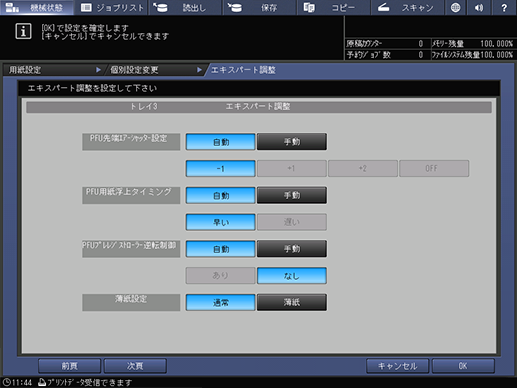Cancel settings with キャンセル button
The image size is (517, 388).
click(397, 366)
